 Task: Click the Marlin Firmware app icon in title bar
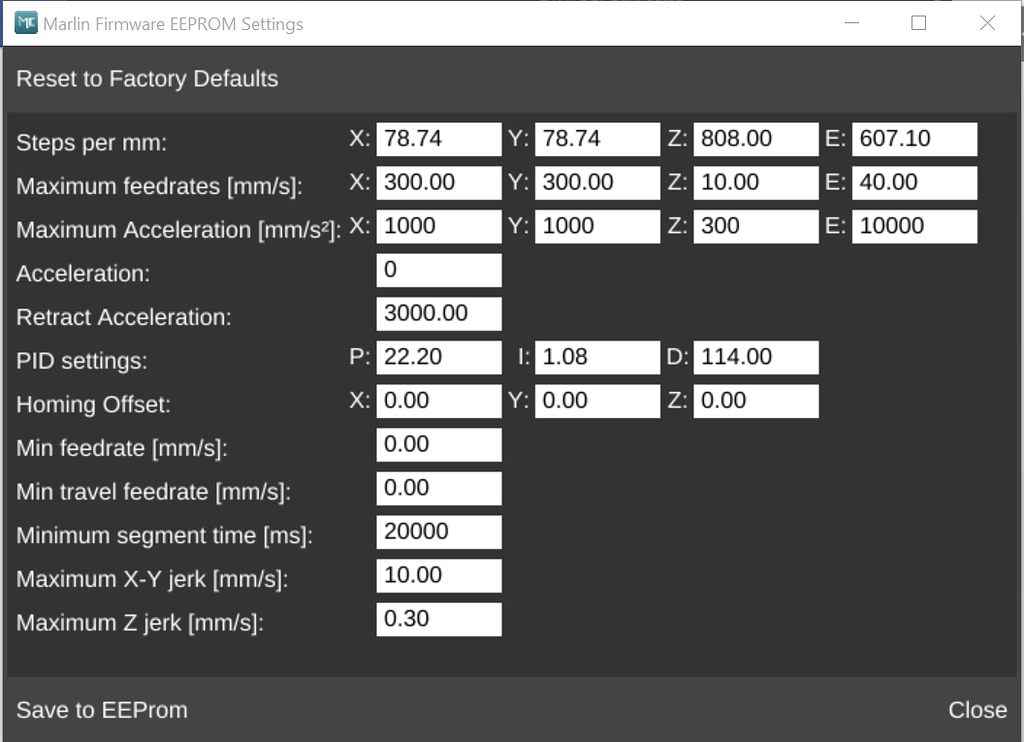26,23
